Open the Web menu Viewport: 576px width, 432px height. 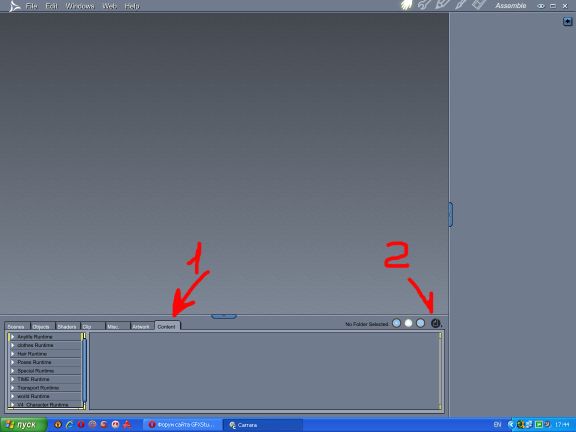click(109, 6)
